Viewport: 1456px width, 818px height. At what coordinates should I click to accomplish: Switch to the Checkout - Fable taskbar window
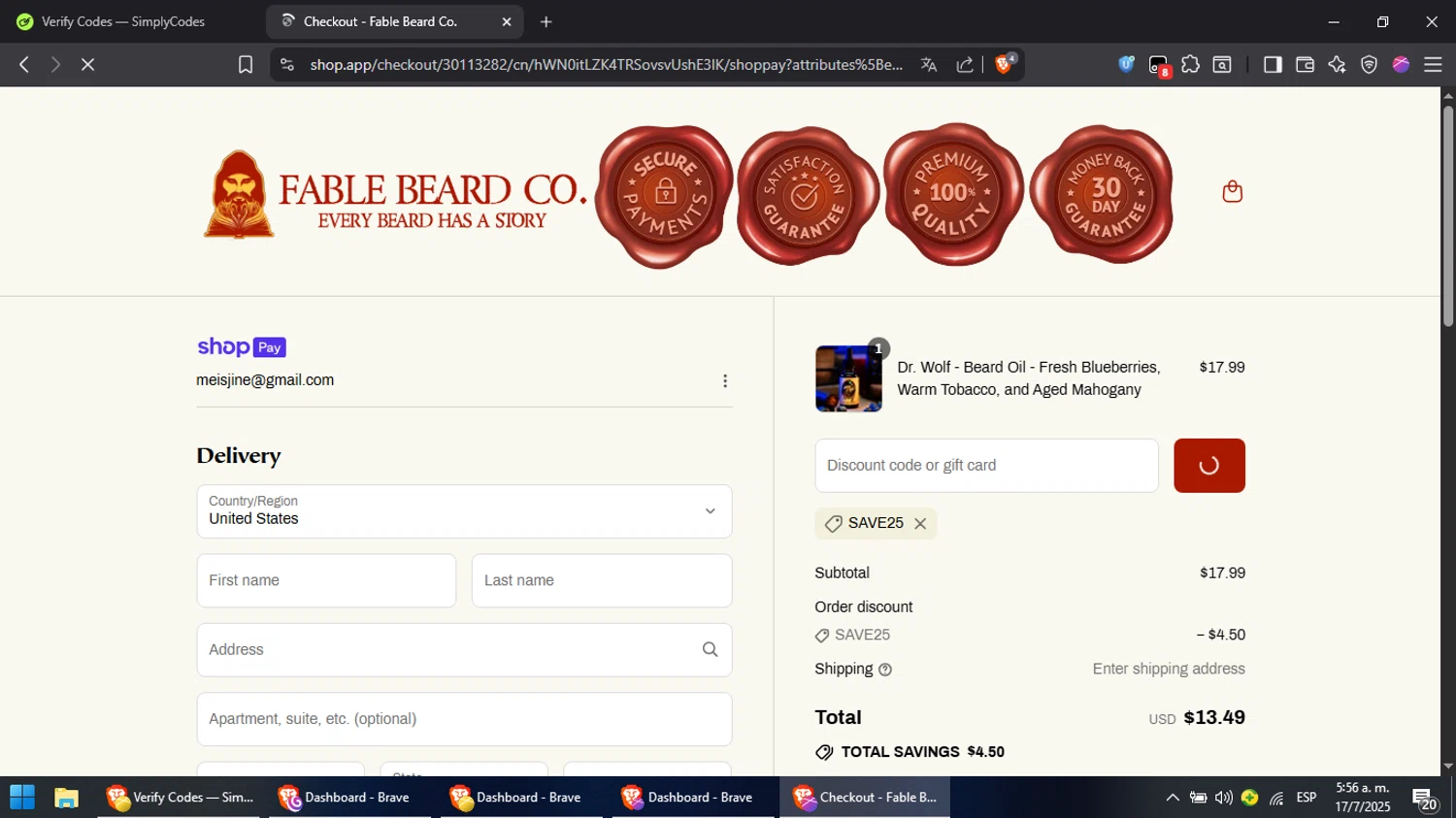tap(865, 798)
